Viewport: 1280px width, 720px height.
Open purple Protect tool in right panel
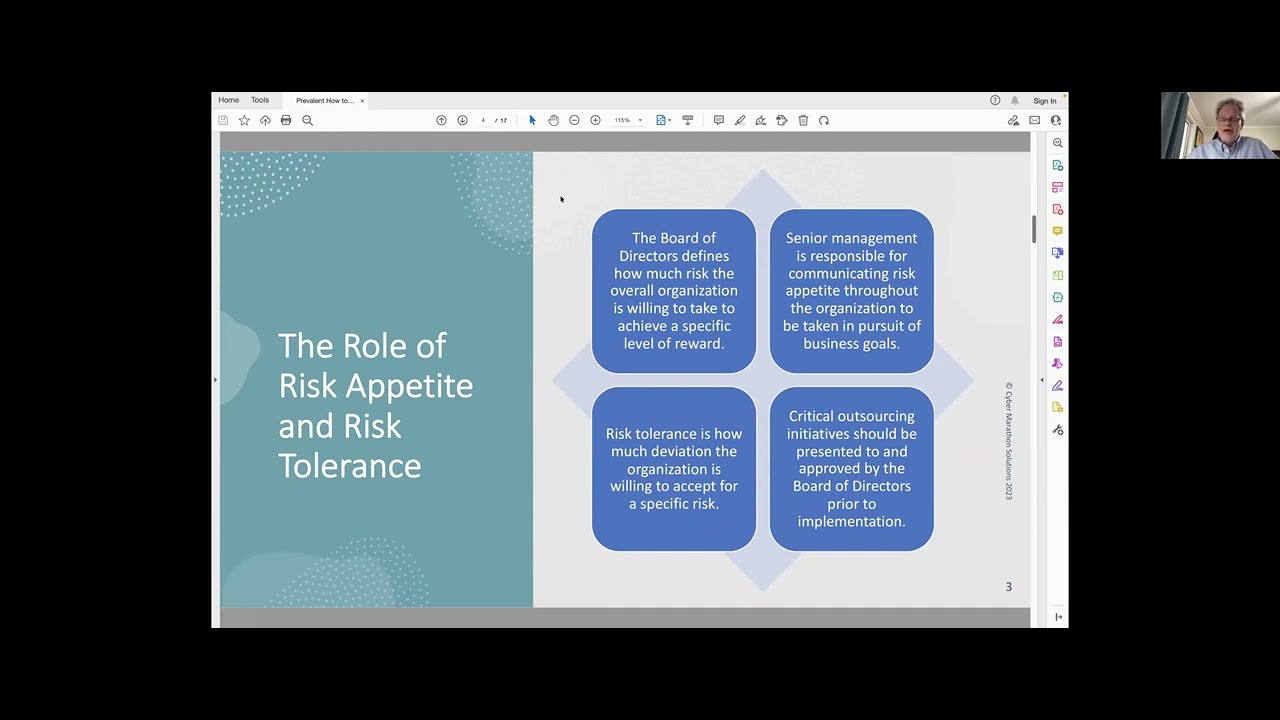coord(1058,341)
